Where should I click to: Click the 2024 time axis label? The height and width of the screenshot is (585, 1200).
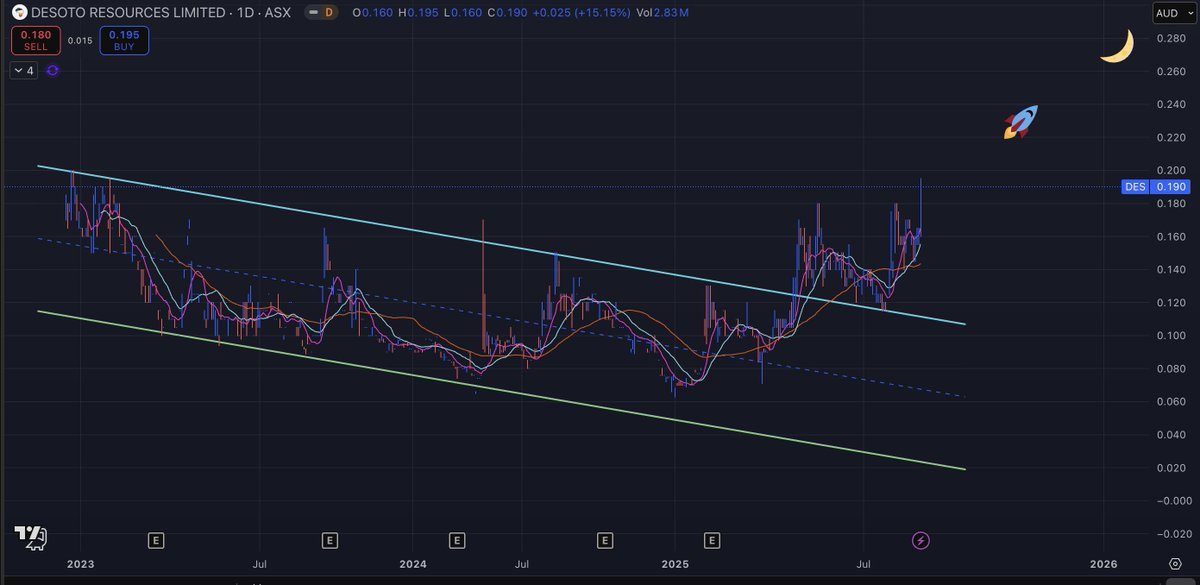point(413,564)
